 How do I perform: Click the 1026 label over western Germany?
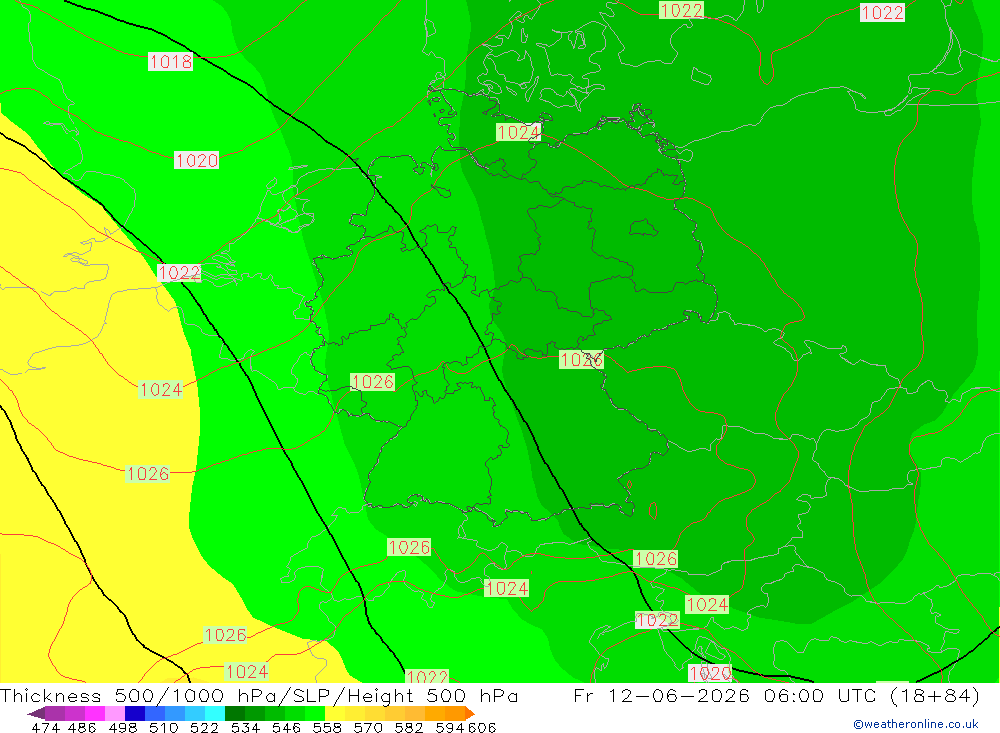pyautogui.click(x=373, y=381)
